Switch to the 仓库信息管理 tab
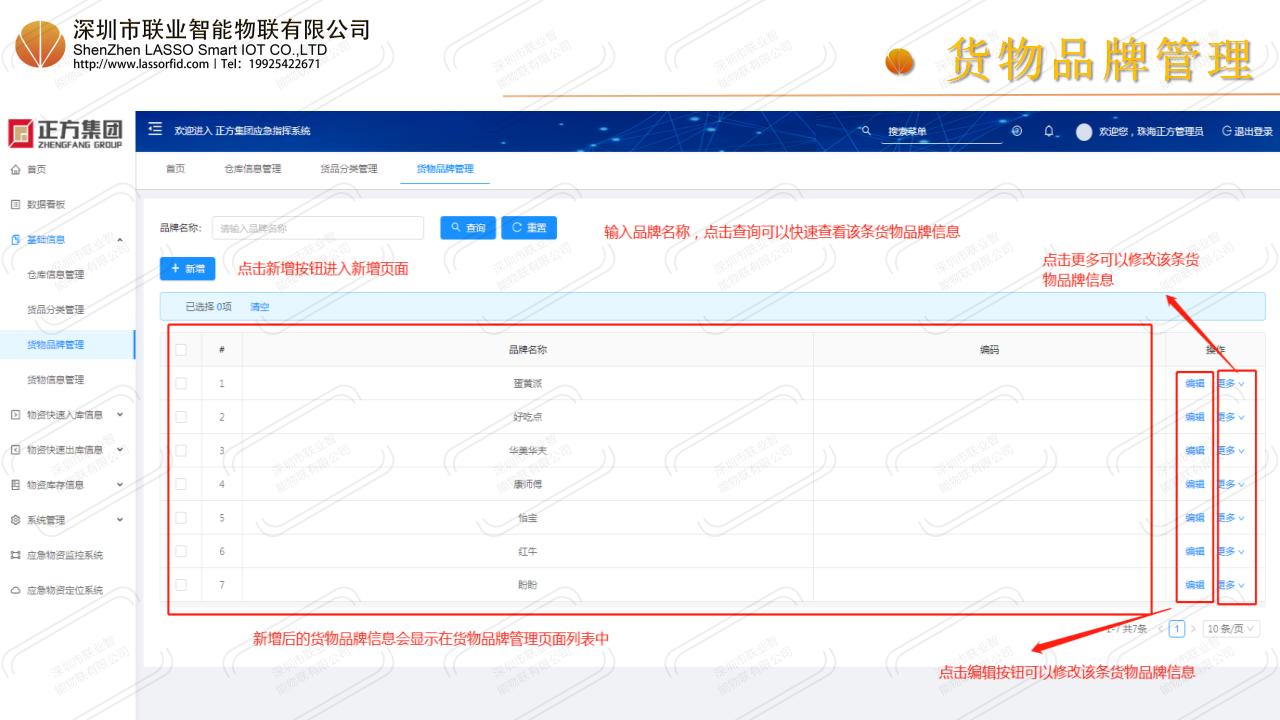This screenshot has height=720, width=1280. tap(252, 169)
